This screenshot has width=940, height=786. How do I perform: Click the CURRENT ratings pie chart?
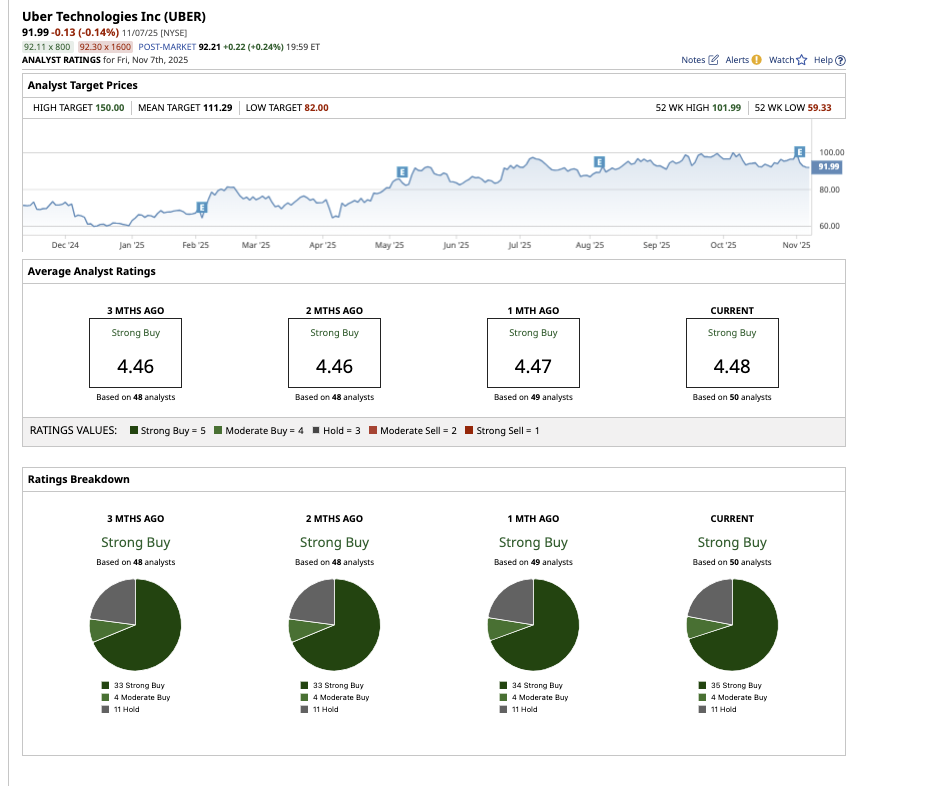(x=732, y=625)
